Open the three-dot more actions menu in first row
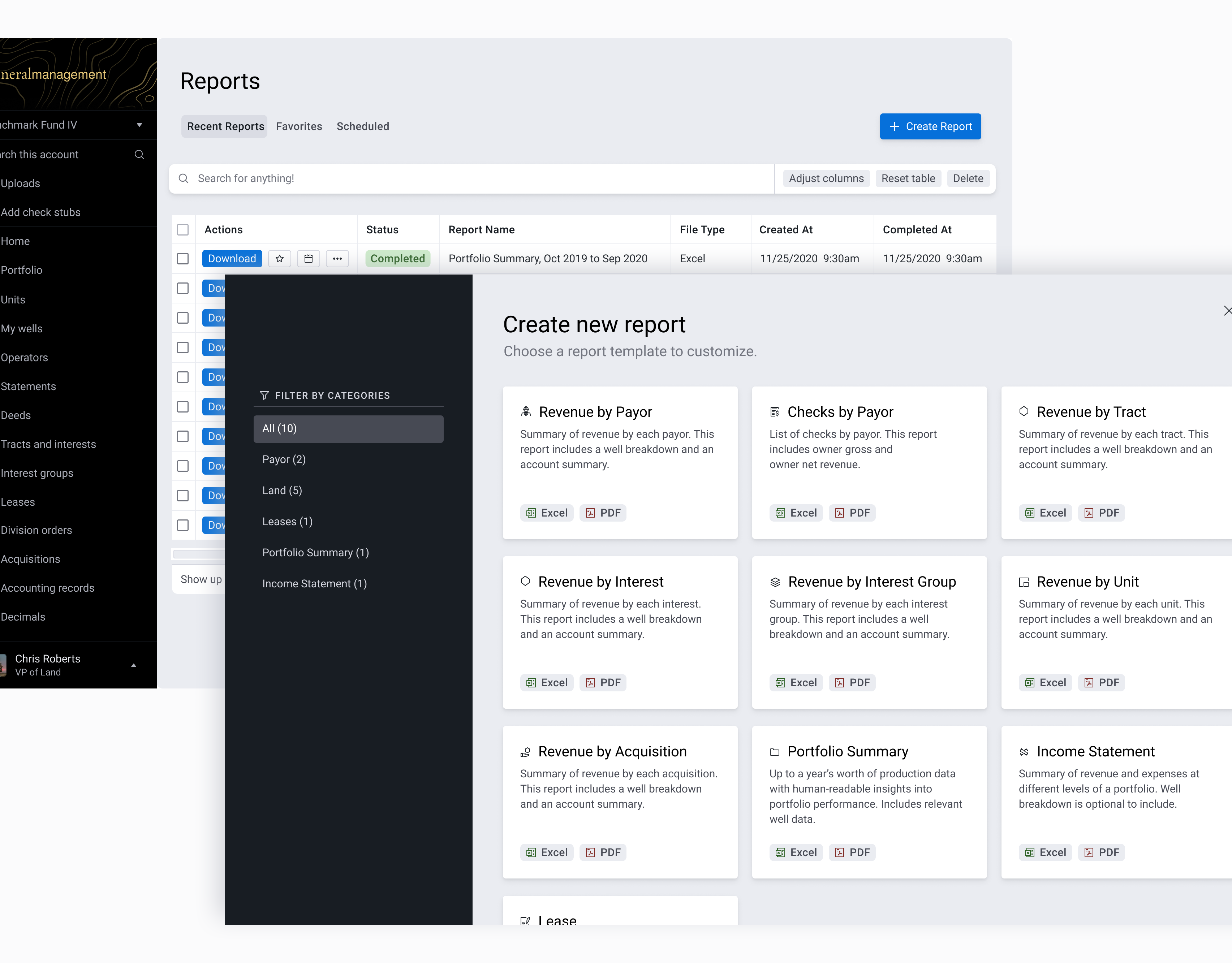Viewport: 1232px width, 963px height. click(x=337, y=258)
